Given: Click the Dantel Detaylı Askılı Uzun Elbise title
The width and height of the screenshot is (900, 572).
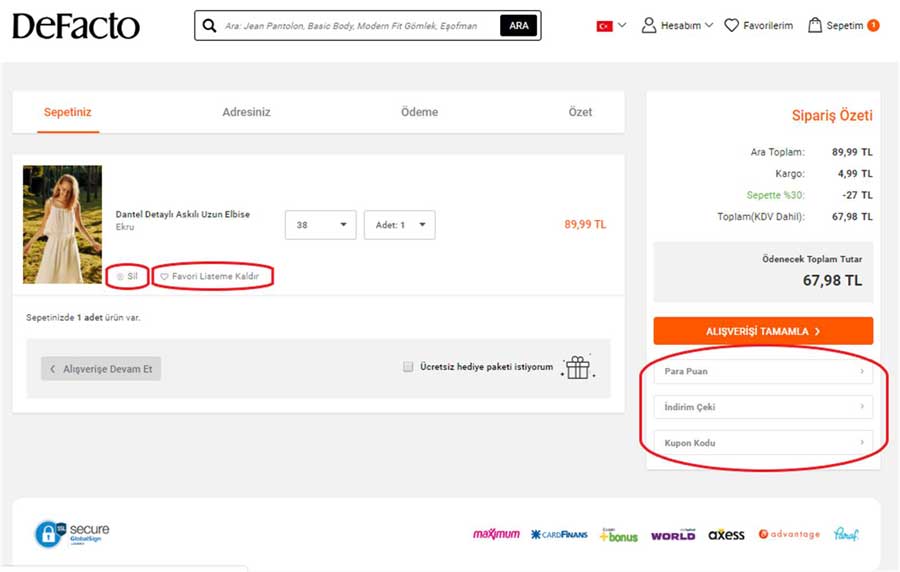Looking at the screenshot, I should 183,214.
